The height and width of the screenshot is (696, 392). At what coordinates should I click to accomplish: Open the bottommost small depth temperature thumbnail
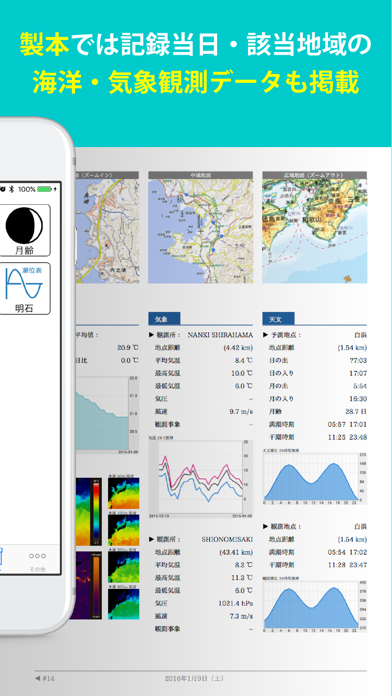[123, 604]
